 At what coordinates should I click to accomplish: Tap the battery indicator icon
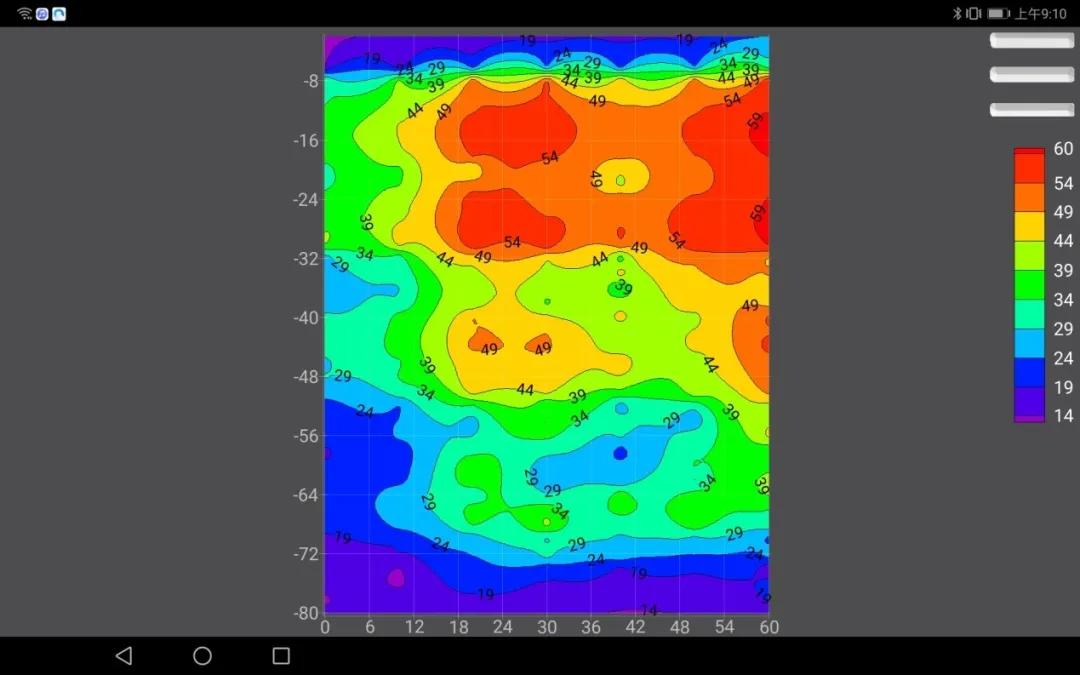[x=998, y=14]
